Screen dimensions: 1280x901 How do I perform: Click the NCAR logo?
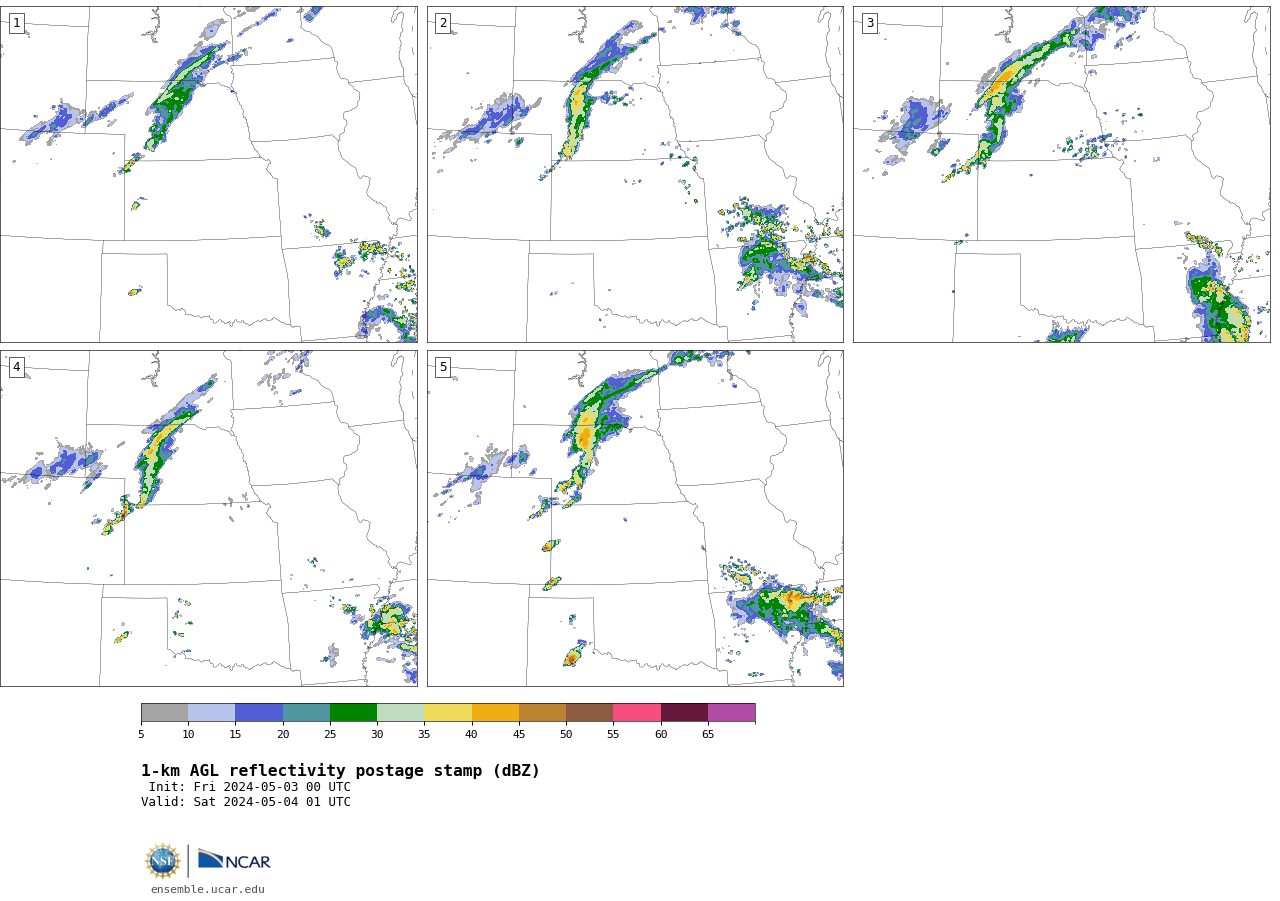point(234,860)
